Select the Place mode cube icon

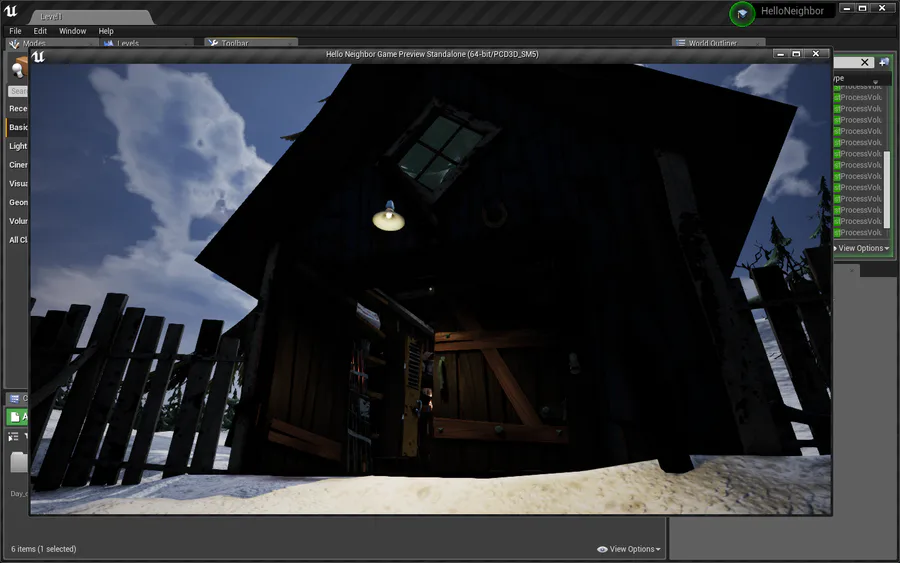[x=20, y=67]
